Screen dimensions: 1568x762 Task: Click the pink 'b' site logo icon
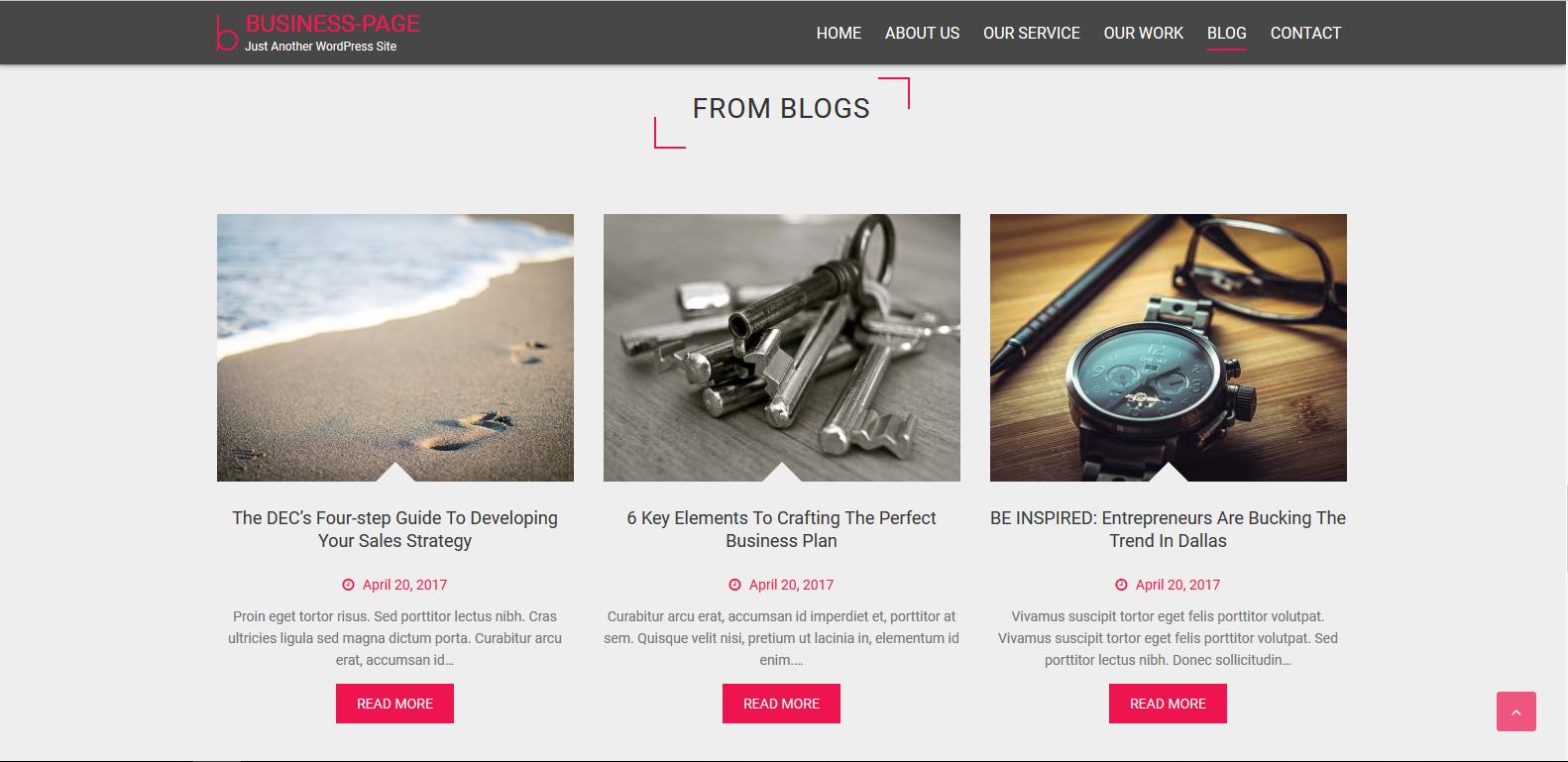(x=227, y=33)
